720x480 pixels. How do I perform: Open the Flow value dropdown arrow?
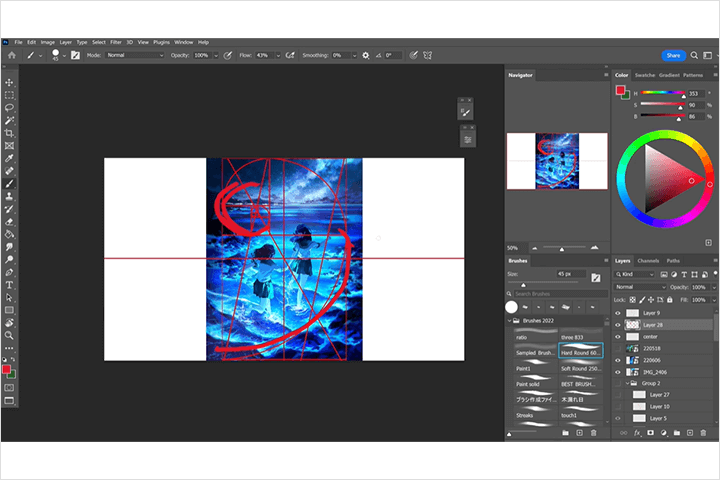[278, 56]
